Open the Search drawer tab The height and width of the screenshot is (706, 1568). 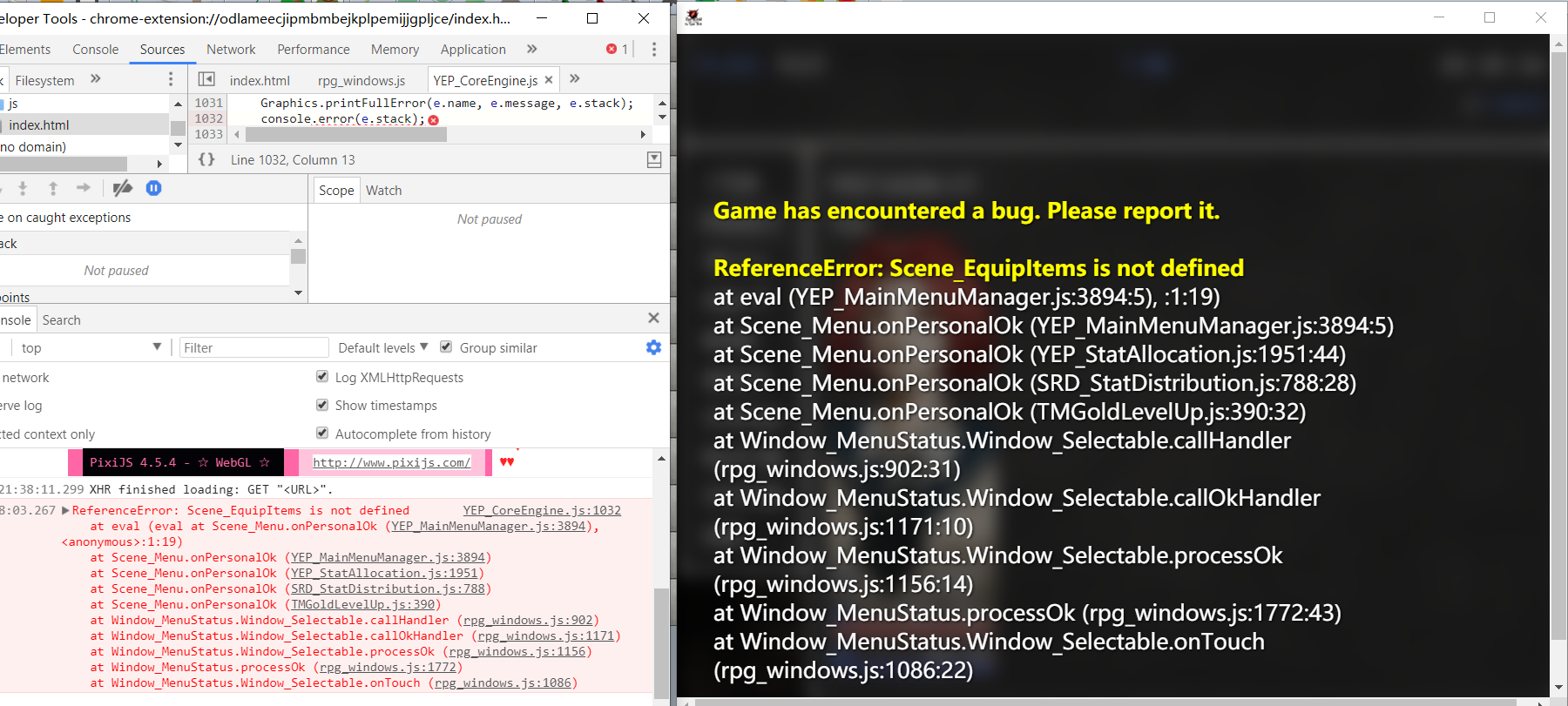click(62, 319)
